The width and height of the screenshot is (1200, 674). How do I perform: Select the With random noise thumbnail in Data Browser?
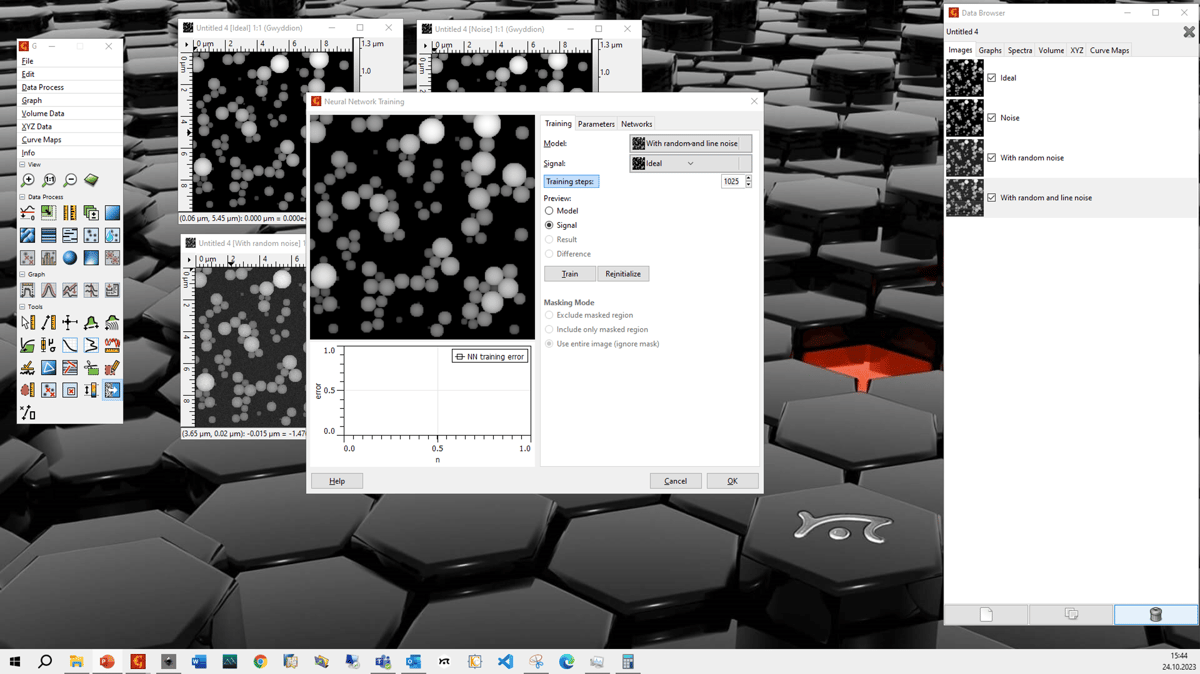965,158
